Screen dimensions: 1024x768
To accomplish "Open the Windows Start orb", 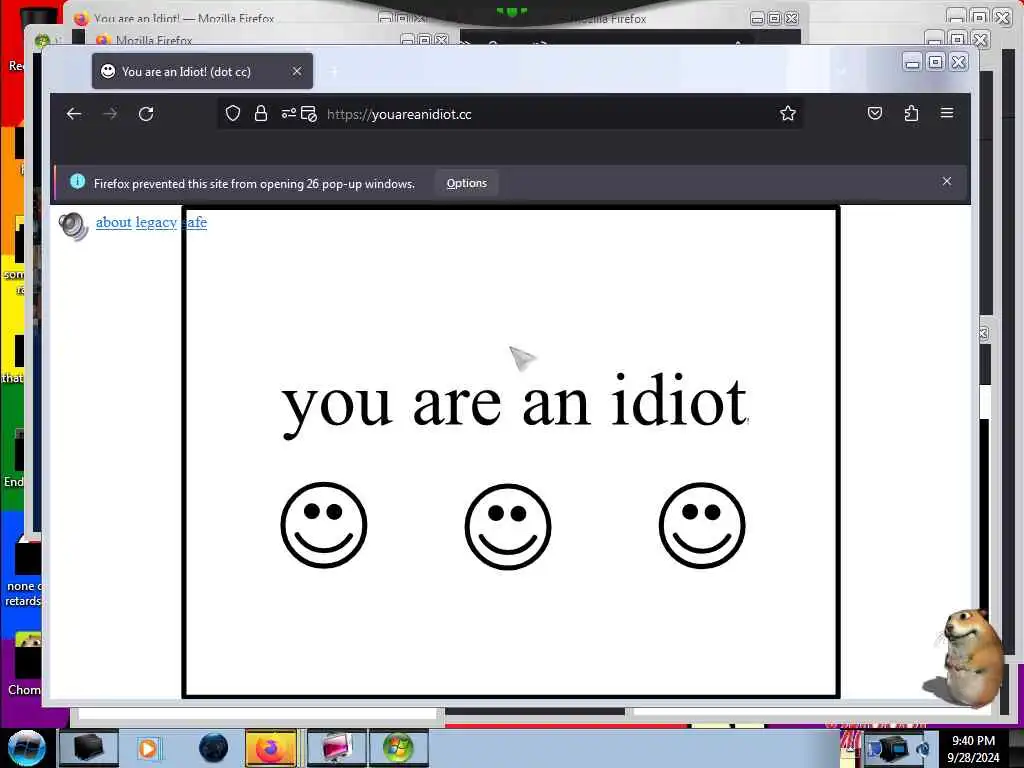I will coord(27,748).
